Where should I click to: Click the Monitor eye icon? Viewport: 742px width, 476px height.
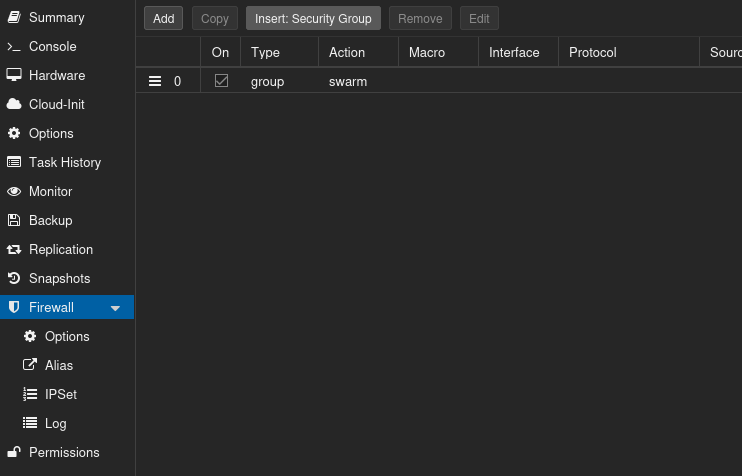14,192
